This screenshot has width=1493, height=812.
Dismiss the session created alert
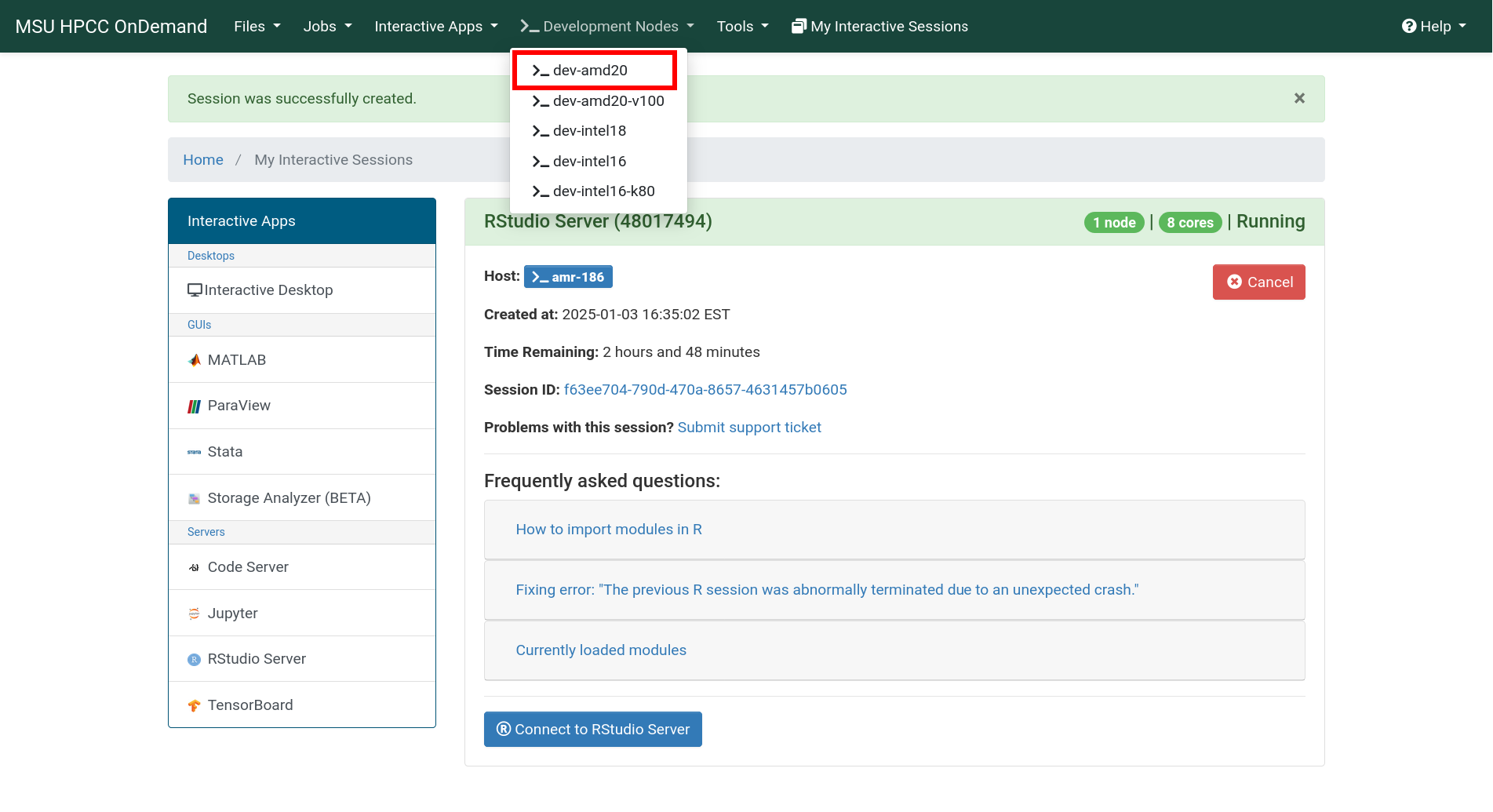point(1299,98)
